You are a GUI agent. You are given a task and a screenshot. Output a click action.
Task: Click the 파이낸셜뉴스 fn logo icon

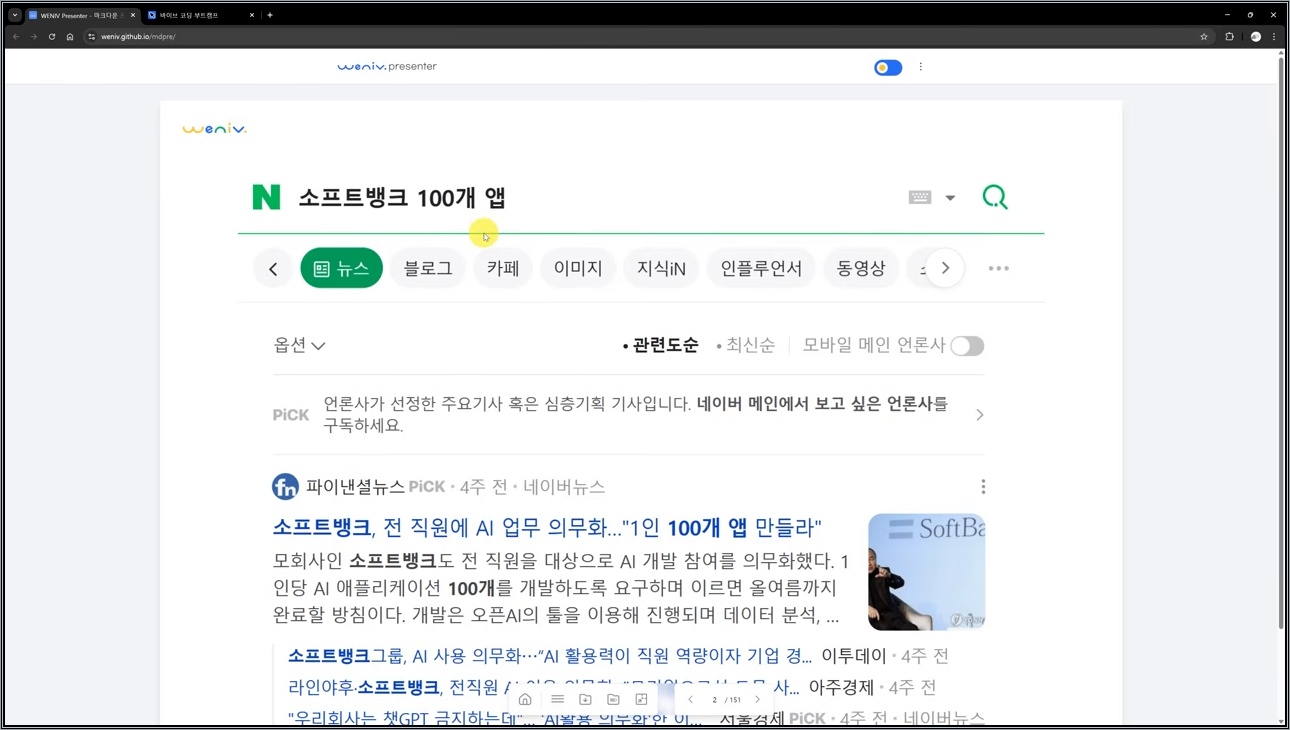(x=285, y=487)
